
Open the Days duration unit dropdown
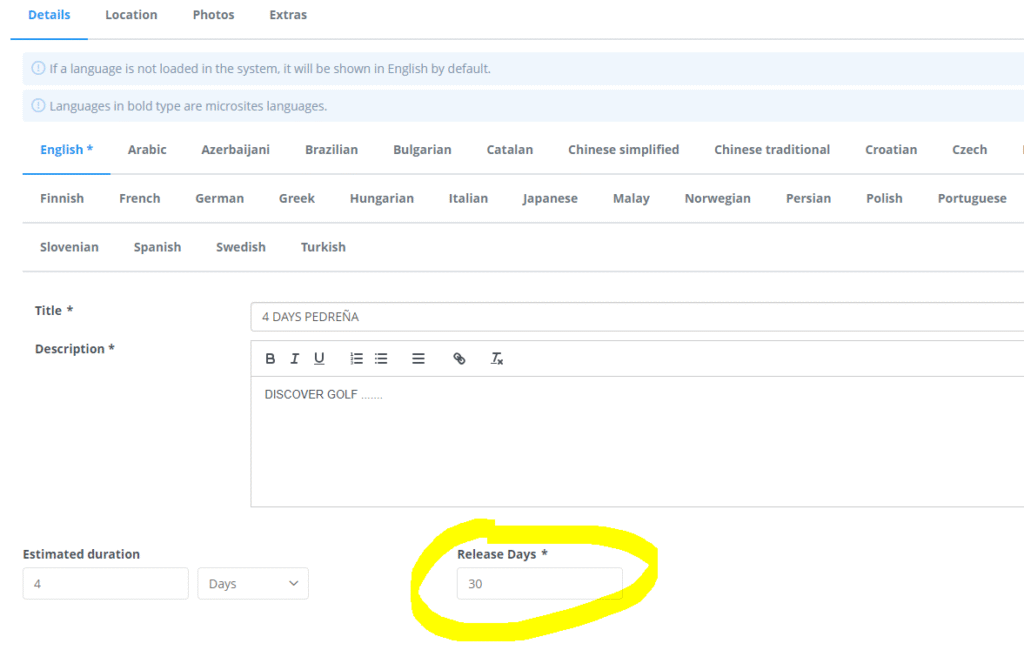click(x=253, y=584)
